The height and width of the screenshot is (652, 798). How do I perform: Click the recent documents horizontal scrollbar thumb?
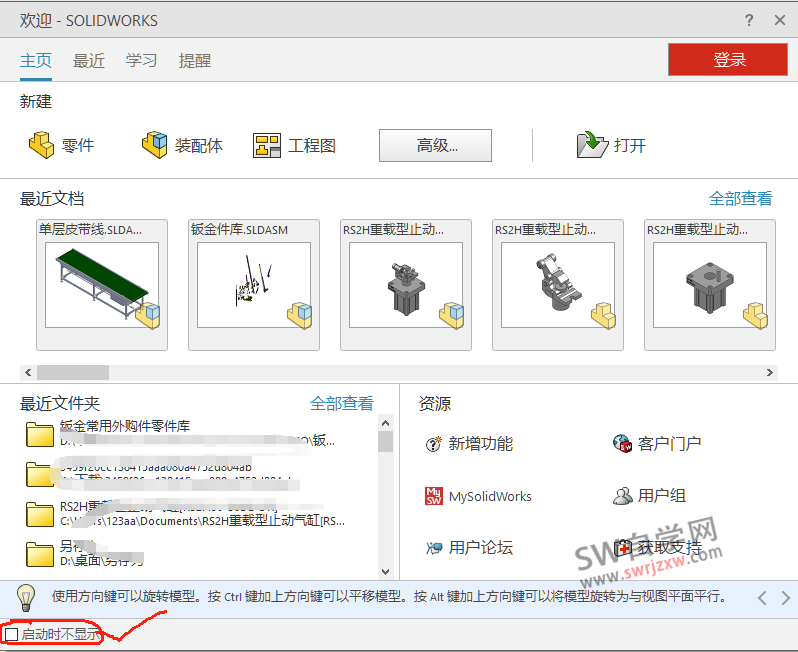click(x=73, y=373)
